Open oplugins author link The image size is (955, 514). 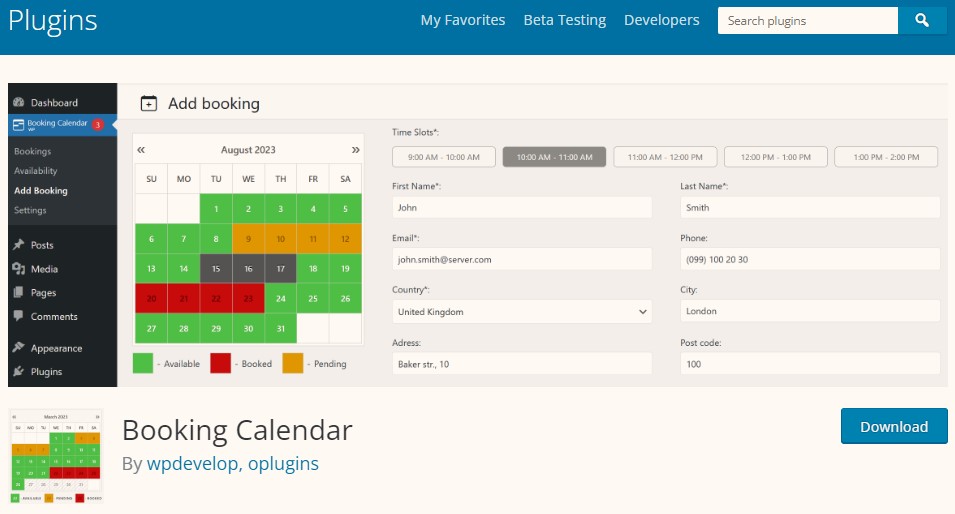point(283,463)
